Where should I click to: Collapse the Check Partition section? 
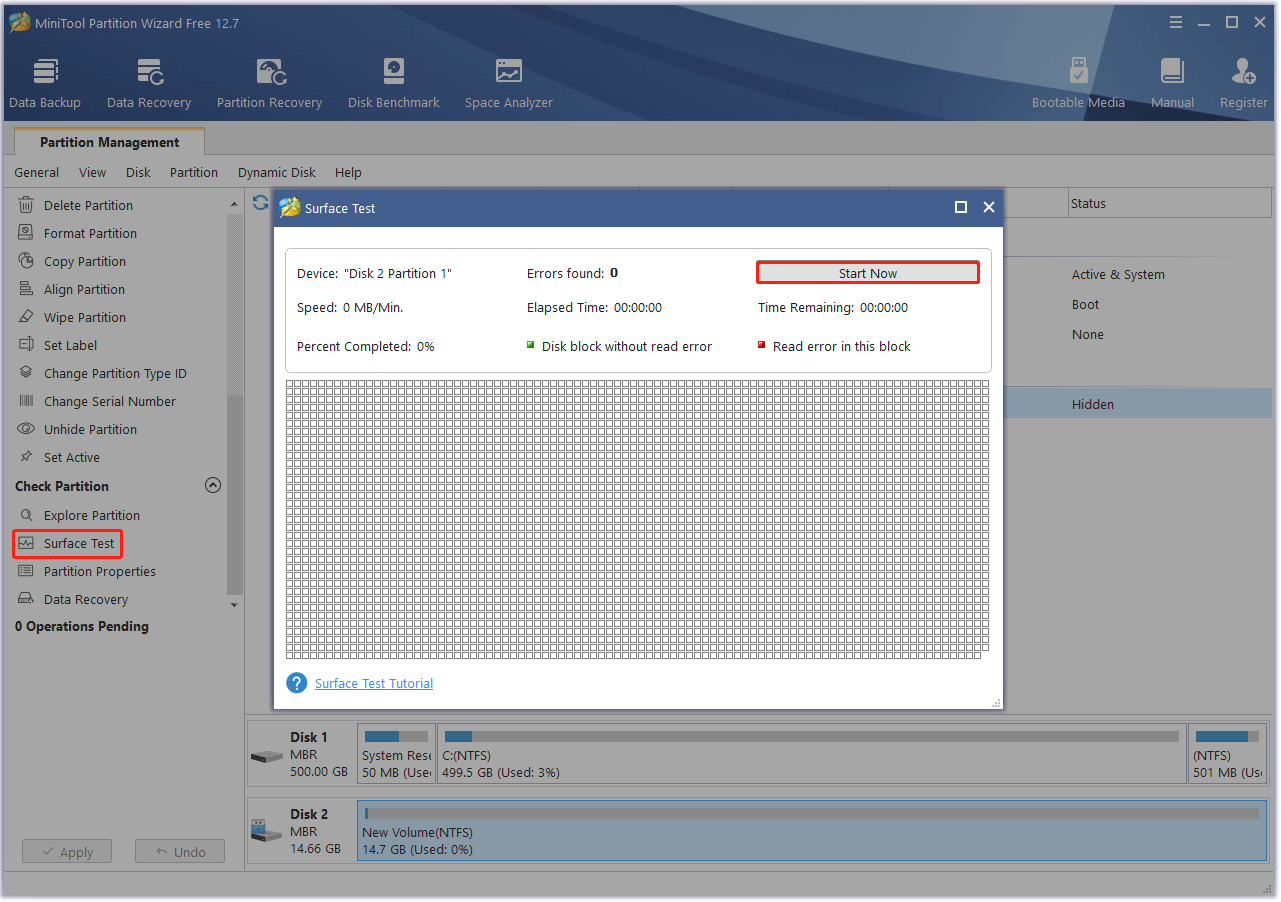(212, 486)
